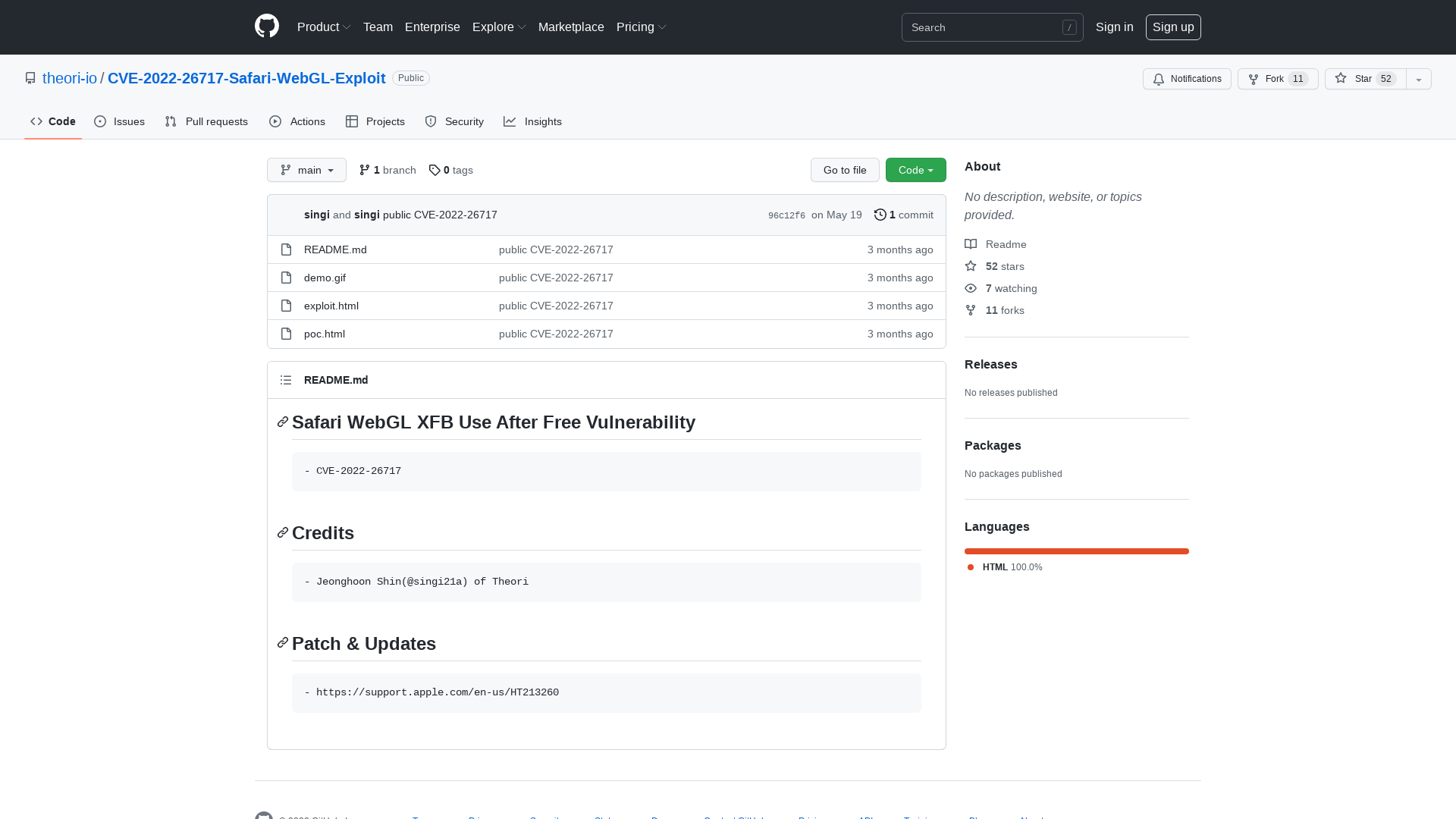Click the HTML 100.0% language link
Screen dimensions: 1456x819
pos(1005,567)
